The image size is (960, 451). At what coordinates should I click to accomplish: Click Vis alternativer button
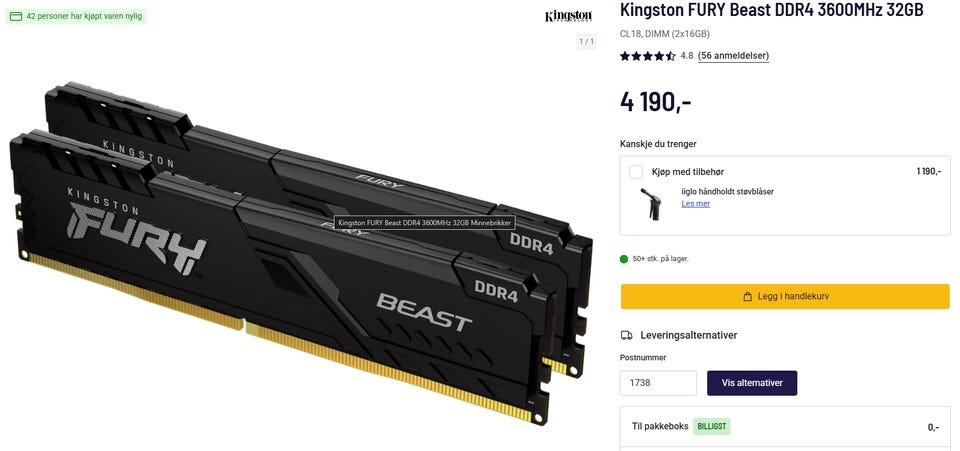(752, 383)
